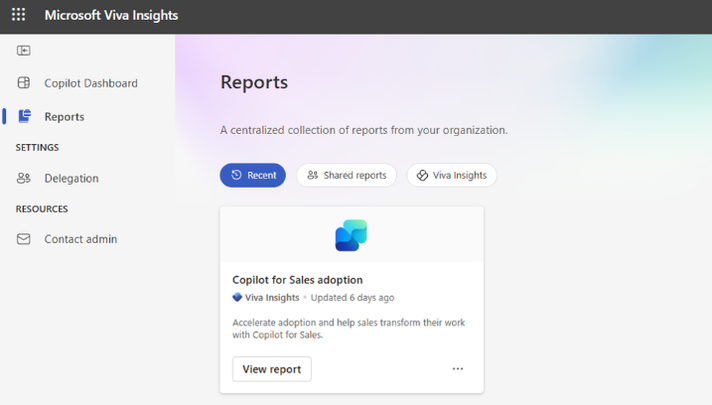
Task: Click Microsoft Viva Insights header title
Action: pos(111,15)
